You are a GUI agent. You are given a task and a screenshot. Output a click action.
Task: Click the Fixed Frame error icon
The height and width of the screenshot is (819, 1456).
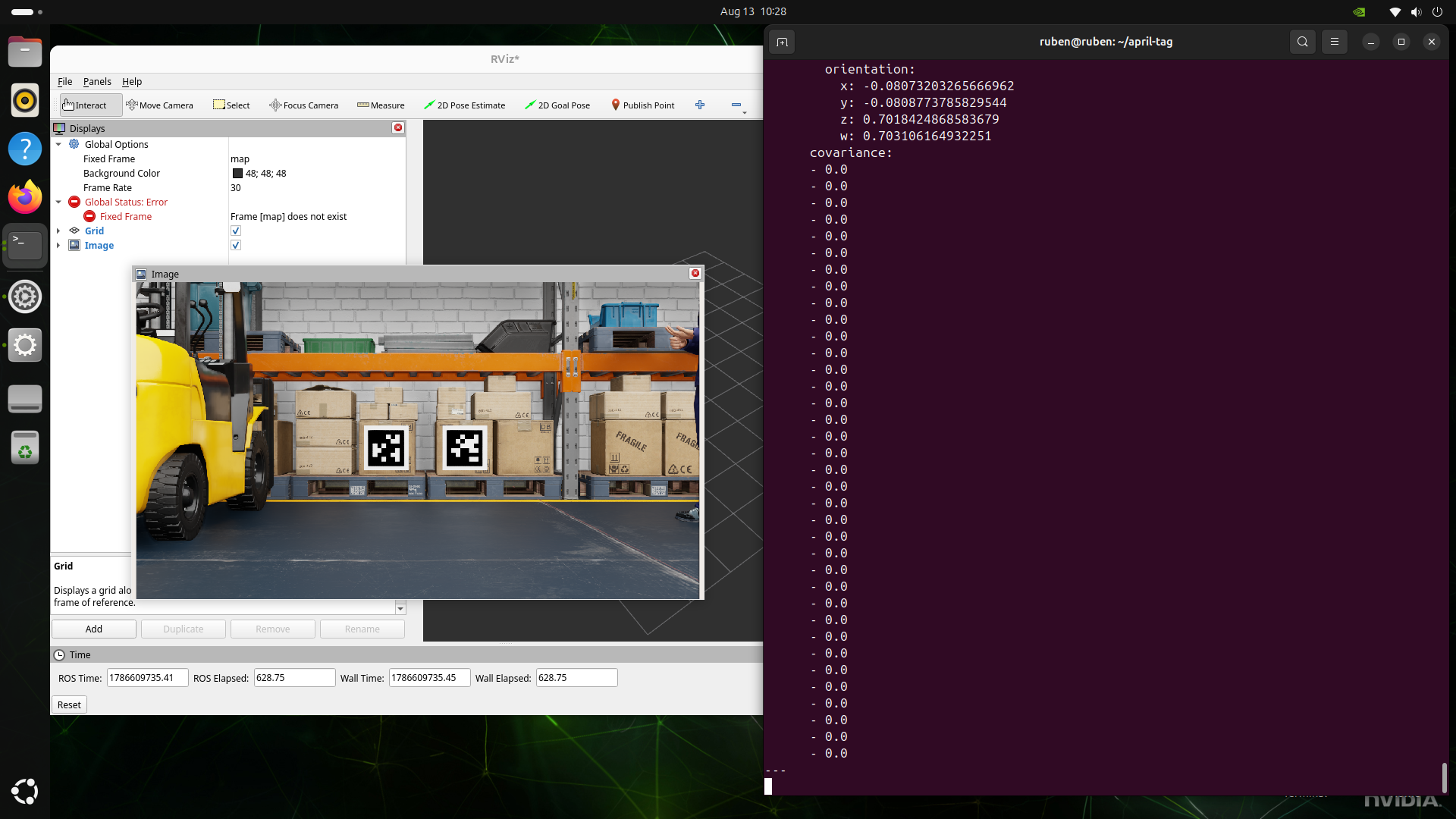click(x=89, y=216)
